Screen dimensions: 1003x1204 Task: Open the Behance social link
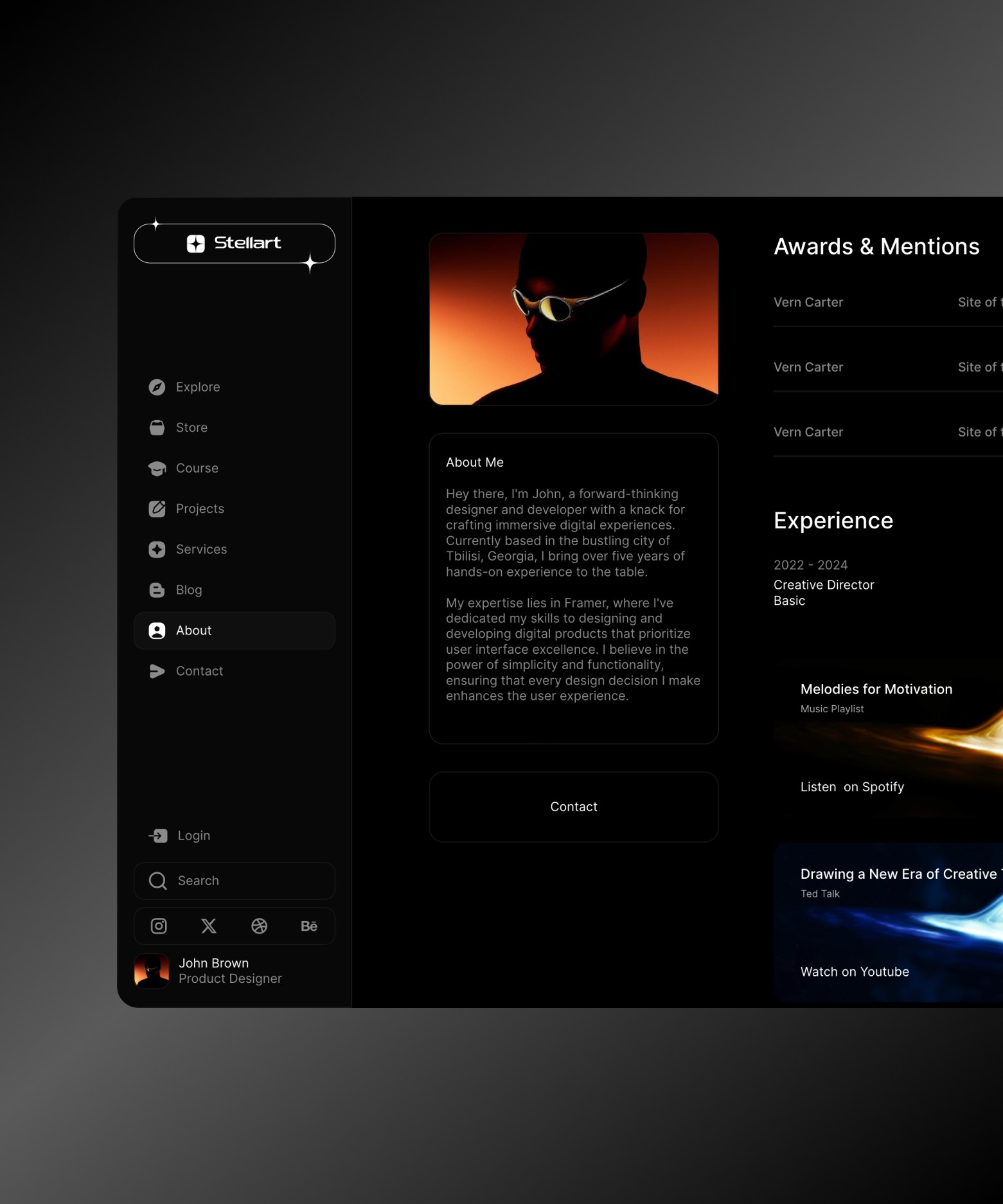[x=309, y=926]
